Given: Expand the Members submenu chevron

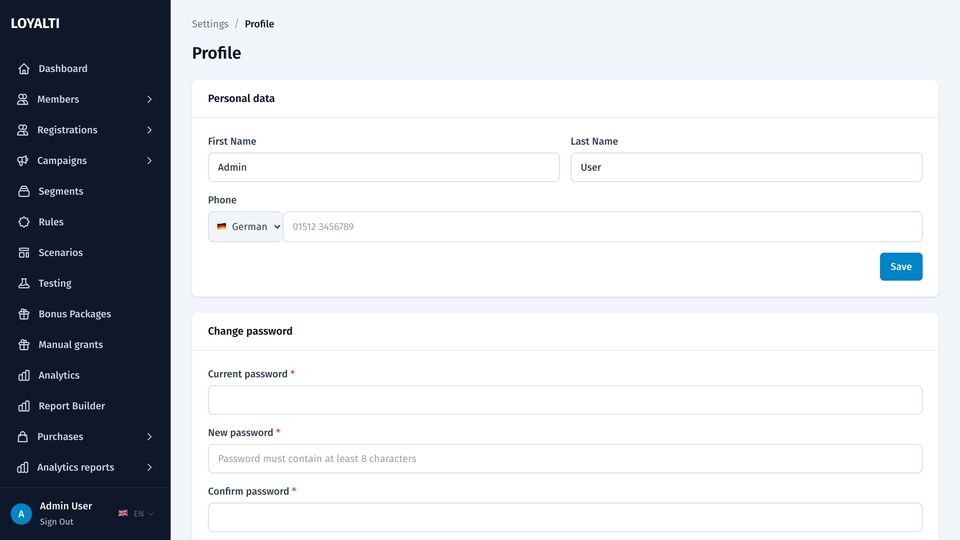Looking at the screenshot, I should tap(149, 99).
